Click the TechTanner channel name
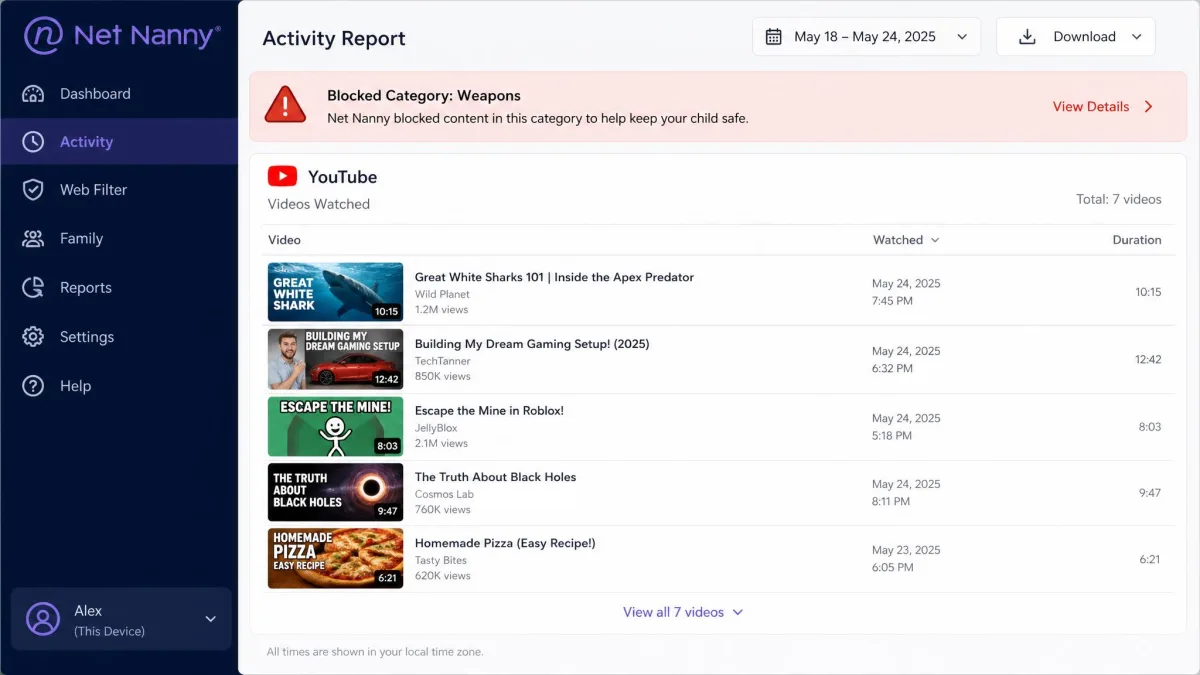1200x675 pixels. pos(442,361)
